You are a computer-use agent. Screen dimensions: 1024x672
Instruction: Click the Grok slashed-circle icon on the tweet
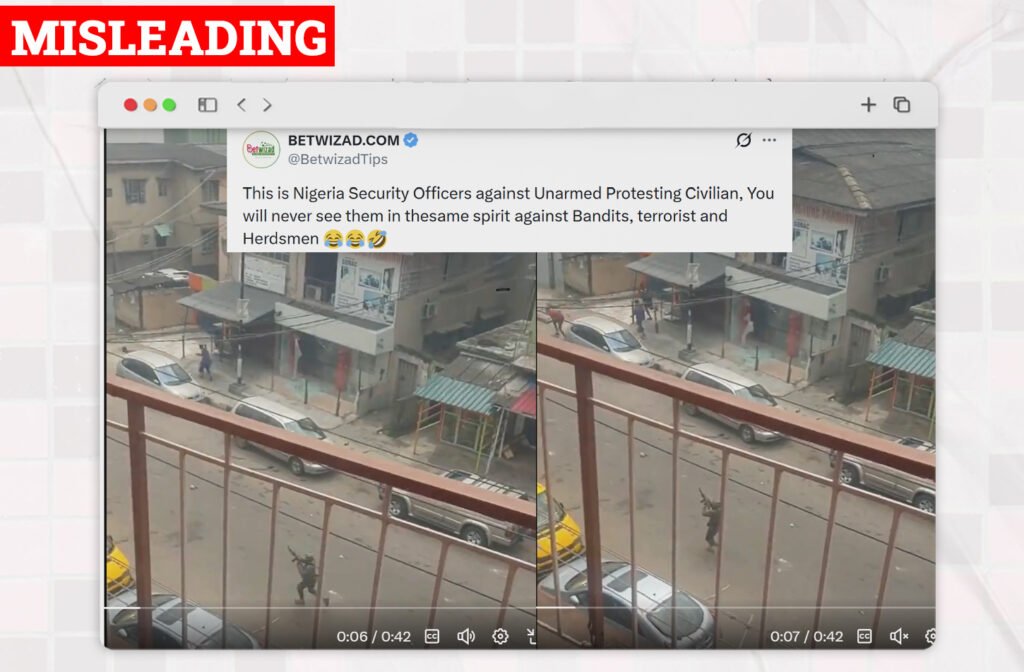[x=743, y=140]
